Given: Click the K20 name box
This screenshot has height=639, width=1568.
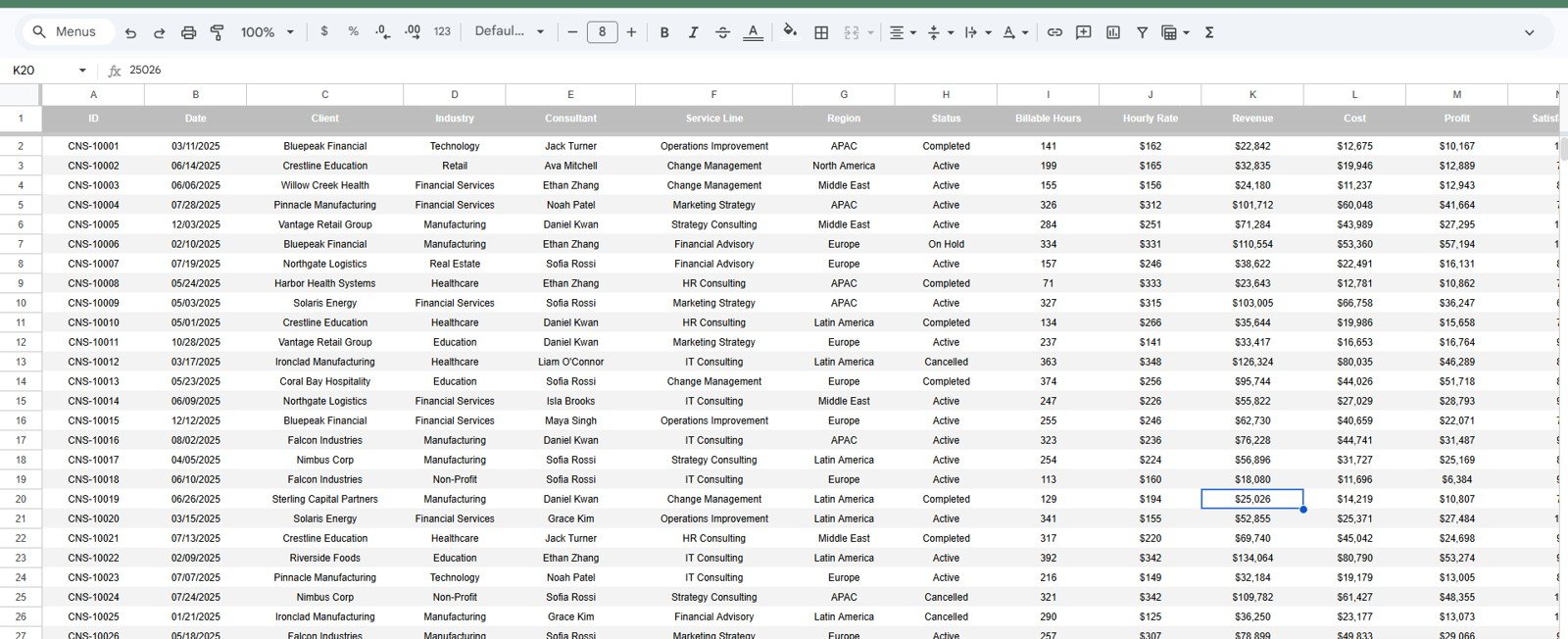Looking at the screenshot, I should (39, 70).
